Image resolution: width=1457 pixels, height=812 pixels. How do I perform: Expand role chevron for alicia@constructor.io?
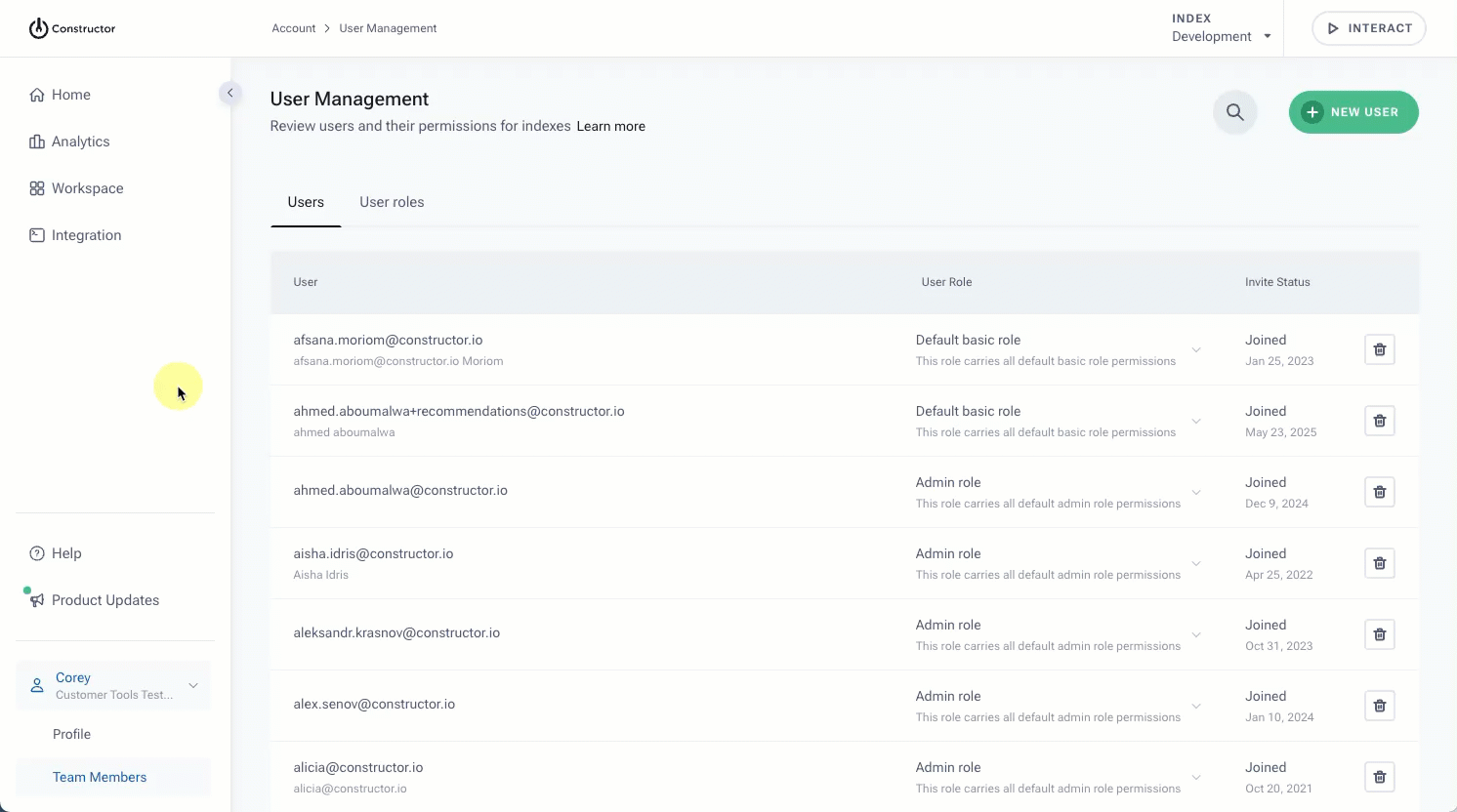1196,777
